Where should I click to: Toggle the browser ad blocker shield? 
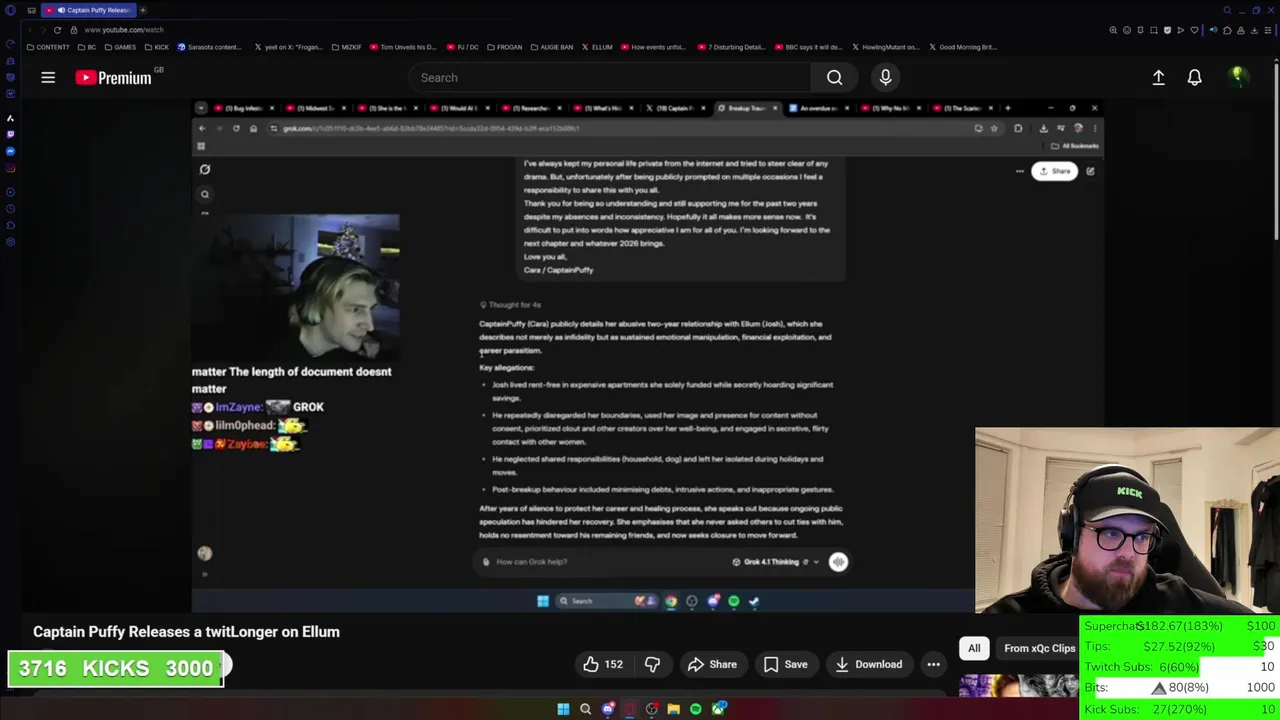coord(1167,30)
